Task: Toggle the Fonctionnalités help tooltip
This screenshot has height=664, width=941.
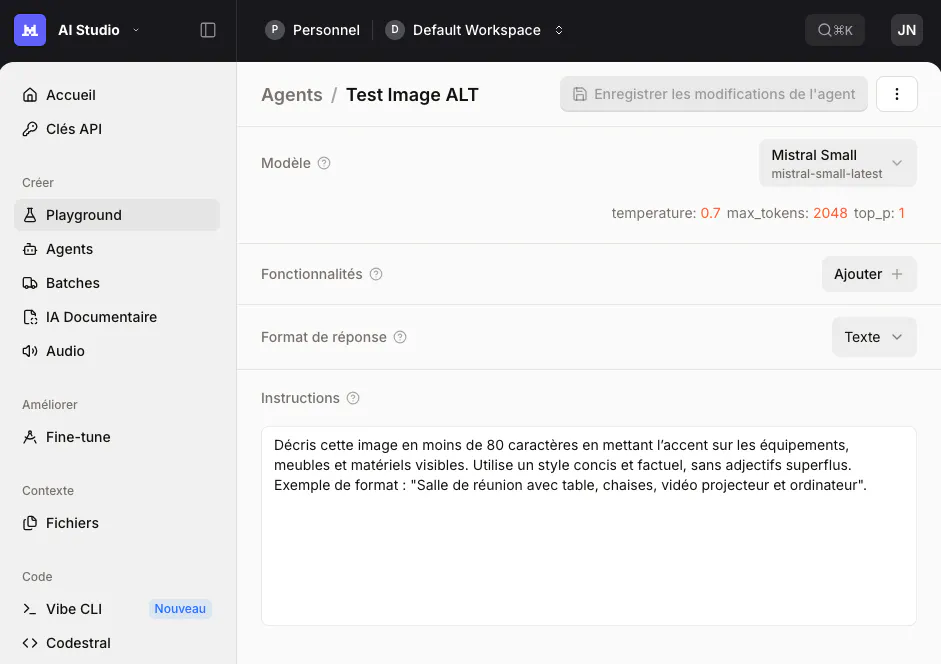Action: (x=376, y=273)
